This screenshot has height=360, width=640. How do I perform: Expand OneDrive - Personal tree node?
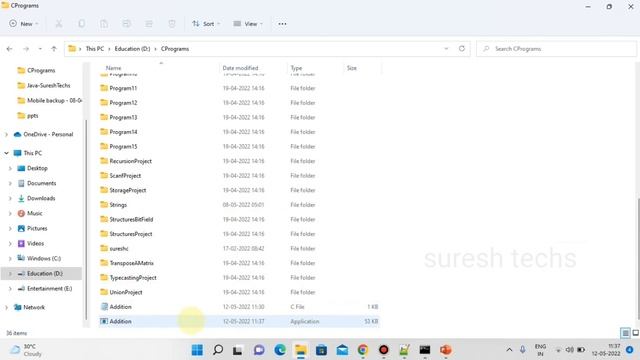[6, 134]
